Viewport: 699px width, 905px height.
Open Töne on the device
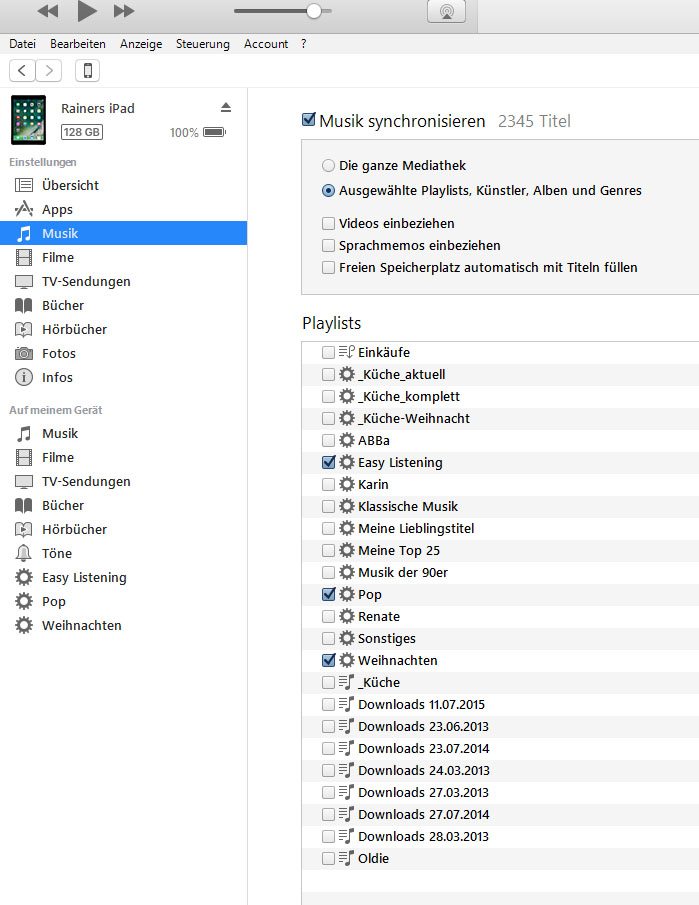pos(124,554)
